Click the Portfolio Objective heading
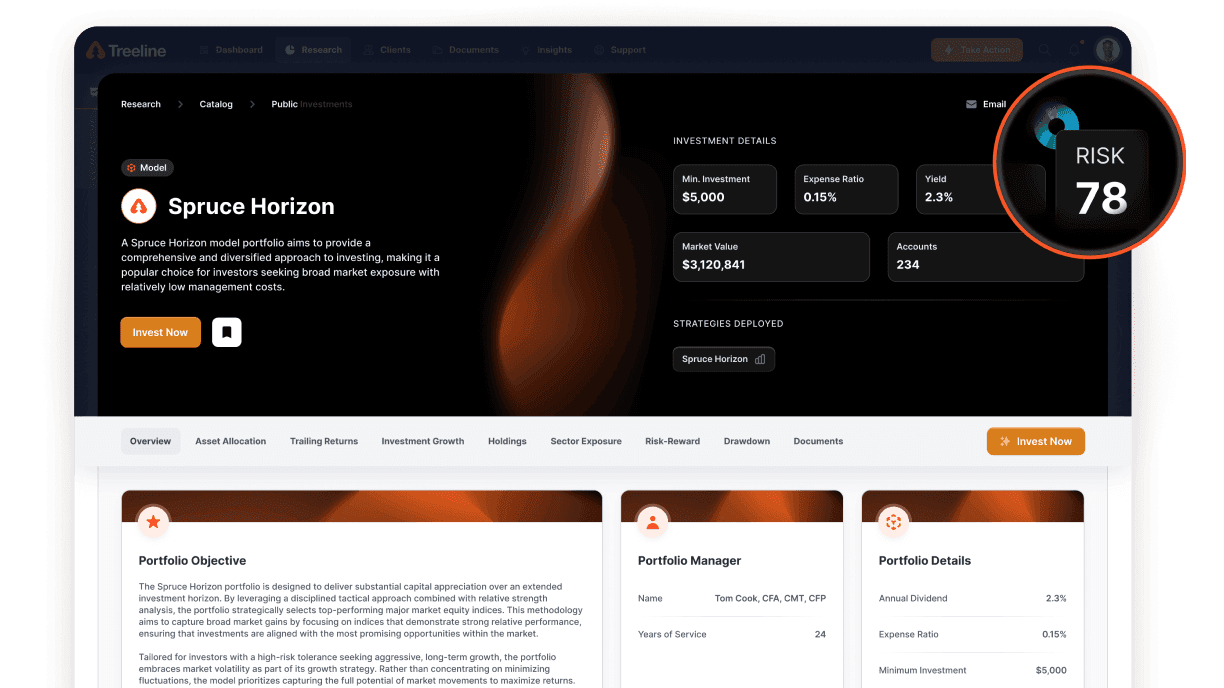 point(192,561)
